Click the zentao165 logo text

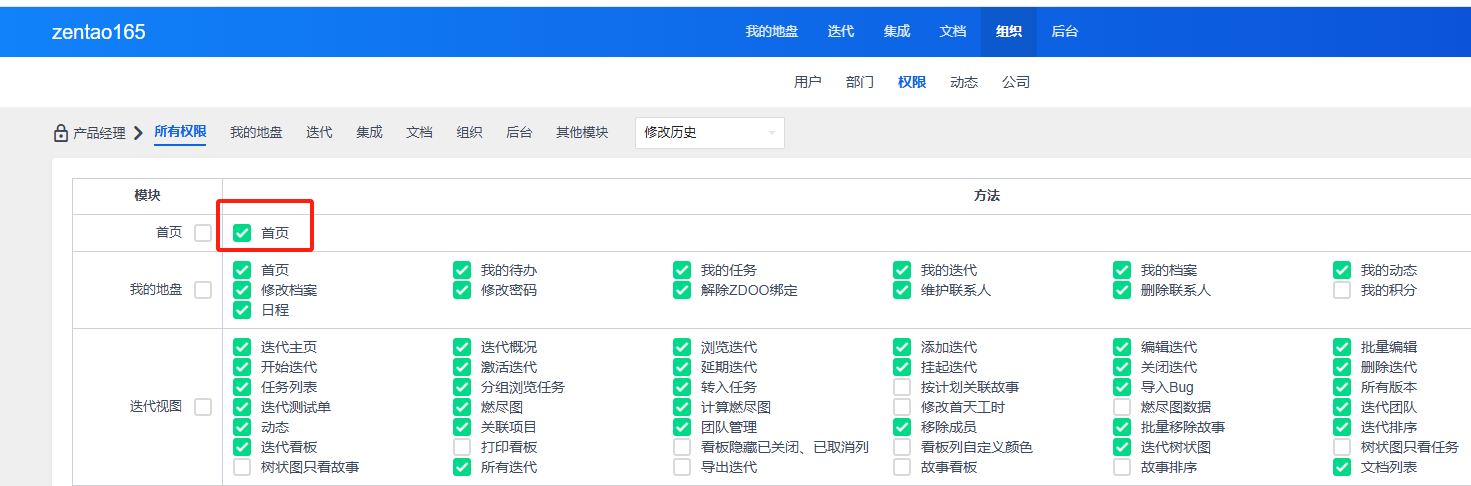pyautogui.click(x=99, y=32)
